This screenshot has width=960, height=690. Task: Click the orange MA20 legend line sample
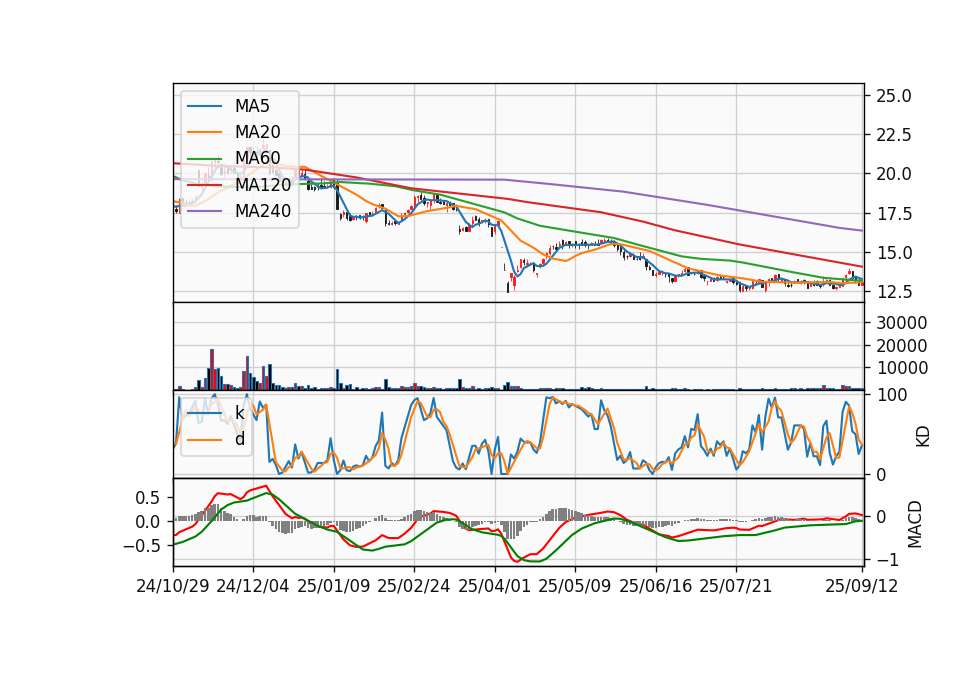click(204, 132)
